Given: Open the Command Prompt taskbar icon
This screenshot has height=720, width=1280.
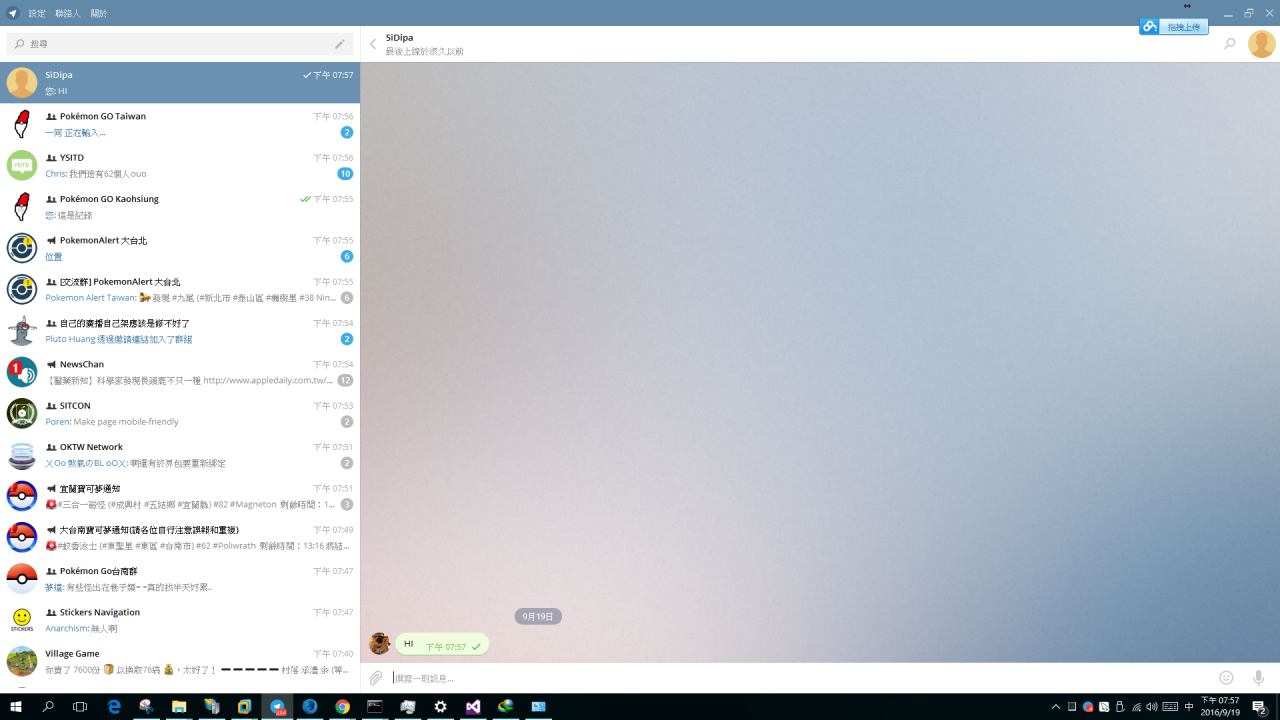Looking at the screenshot, I should (x=375, y=706).
